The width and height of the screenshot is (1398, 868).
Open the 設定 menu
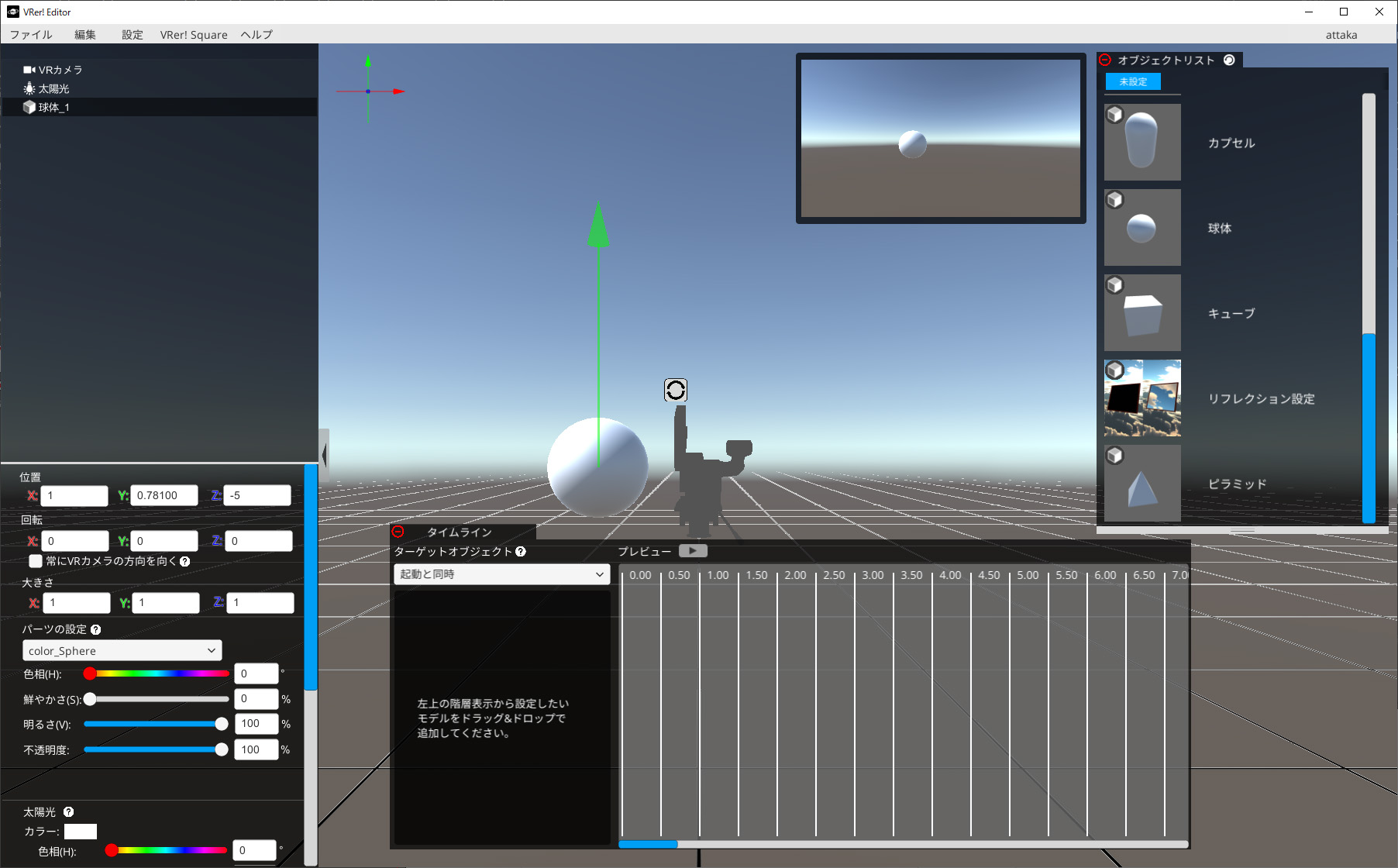133,34
